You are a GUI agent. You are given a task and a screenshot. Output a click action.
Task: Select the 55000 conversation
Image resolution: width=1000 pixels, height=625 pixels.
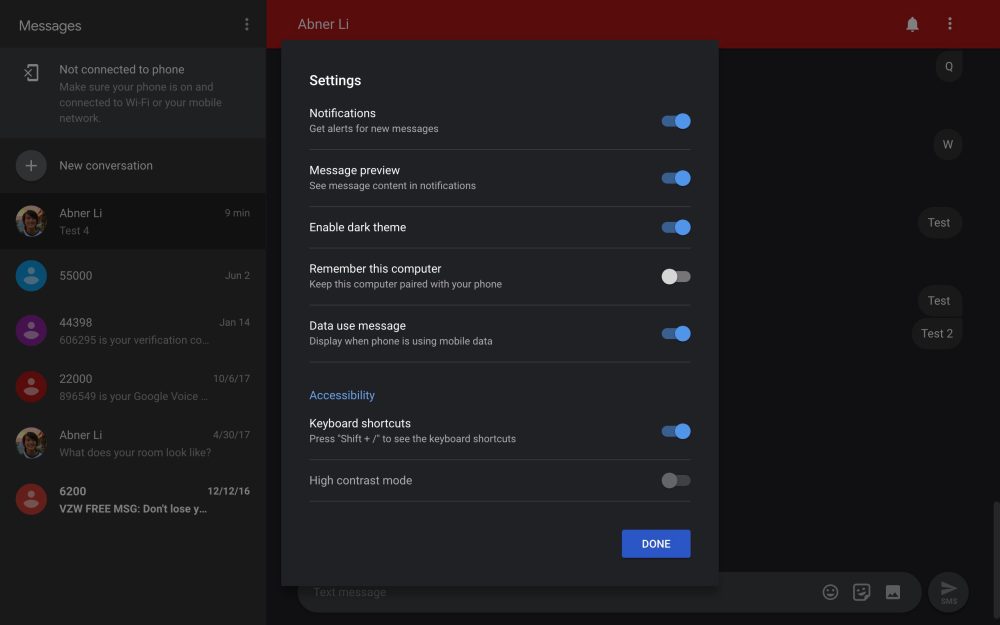pos(130,275)
